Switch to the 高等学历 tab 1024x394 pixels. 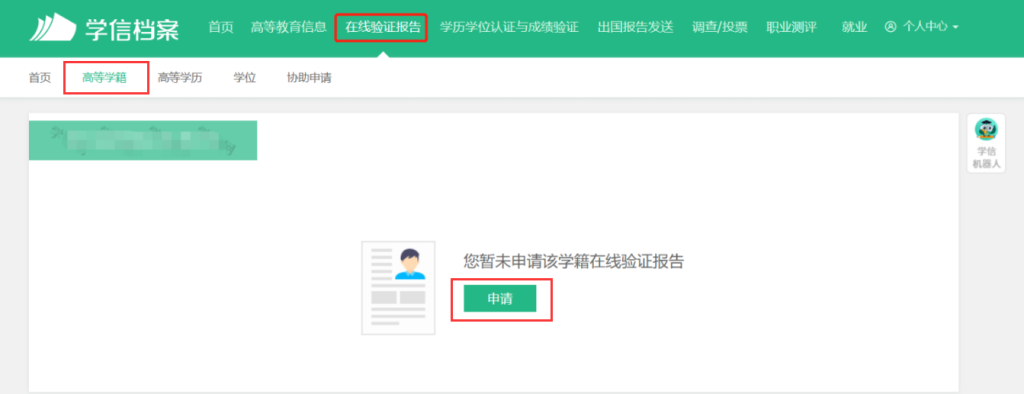tap(180, 78)
